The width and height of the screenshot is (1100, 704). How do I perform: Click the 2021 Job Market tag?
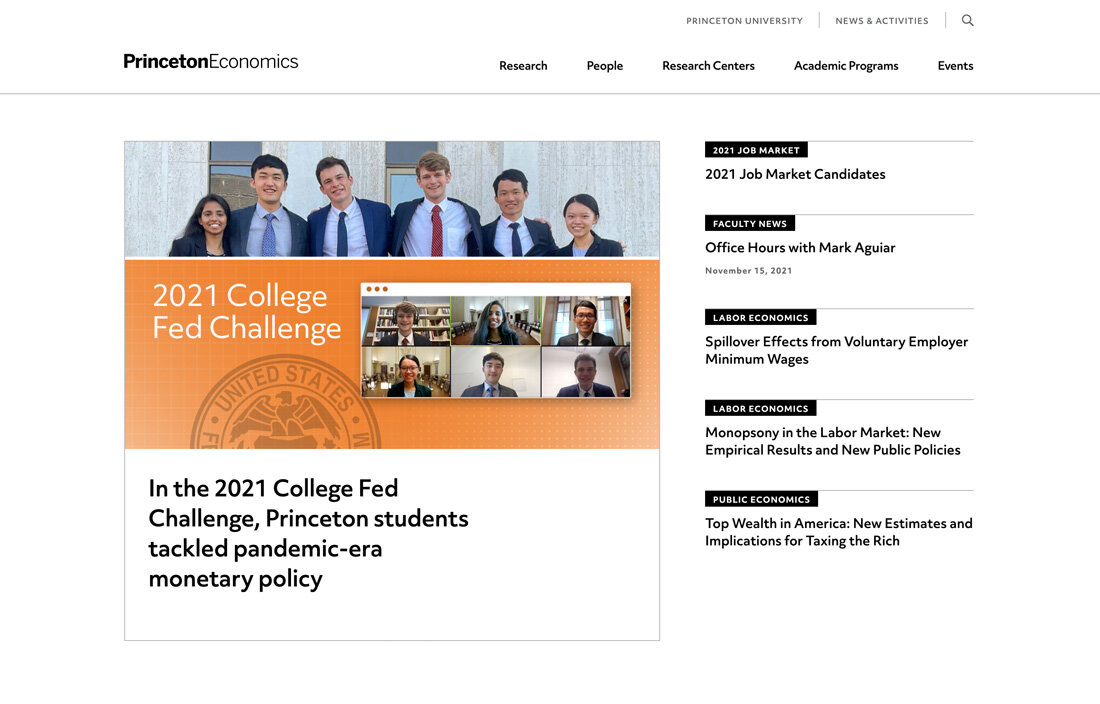coord(756,150)
